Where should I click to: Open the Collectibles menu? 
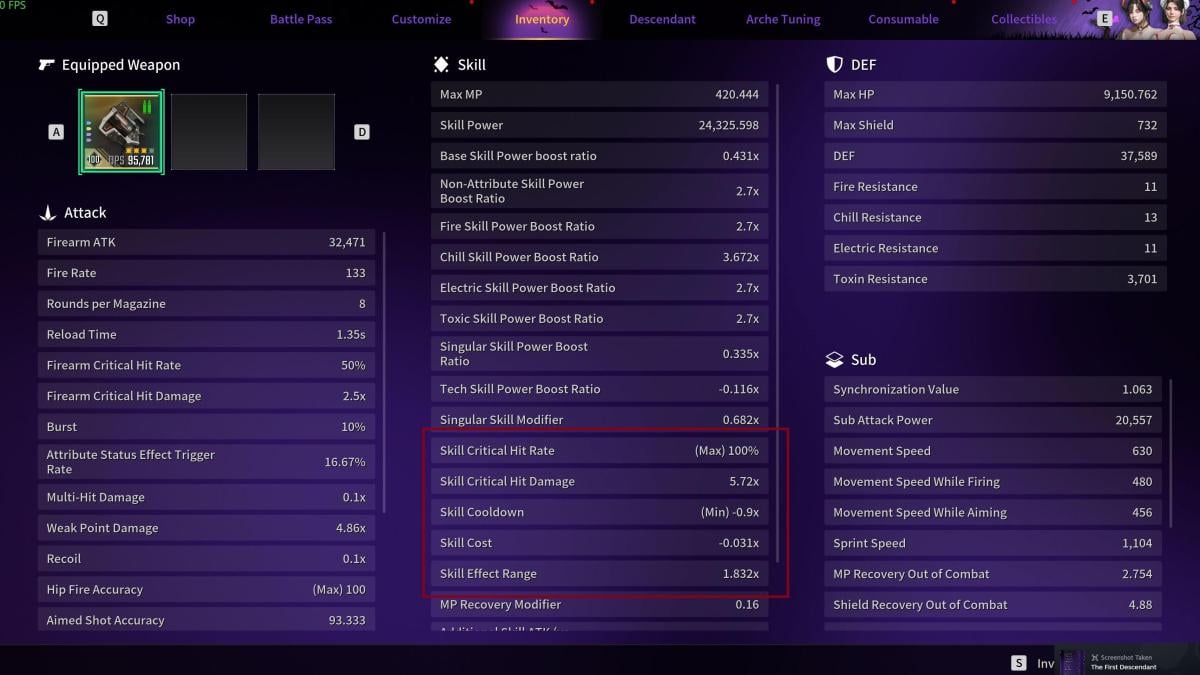(1023, 18)
